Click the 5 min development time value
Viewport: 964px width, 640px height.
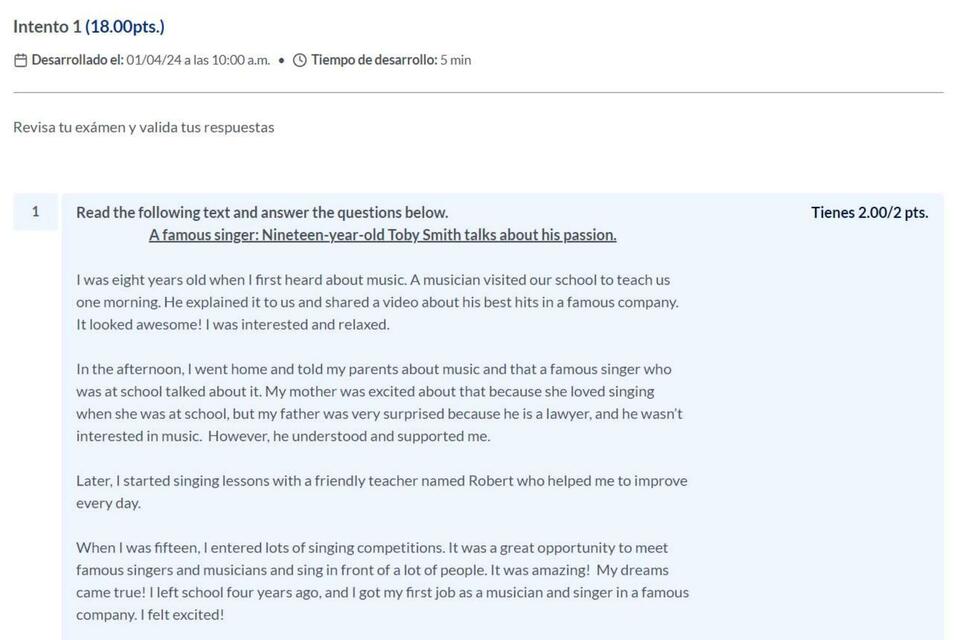(x=456, y=60)
